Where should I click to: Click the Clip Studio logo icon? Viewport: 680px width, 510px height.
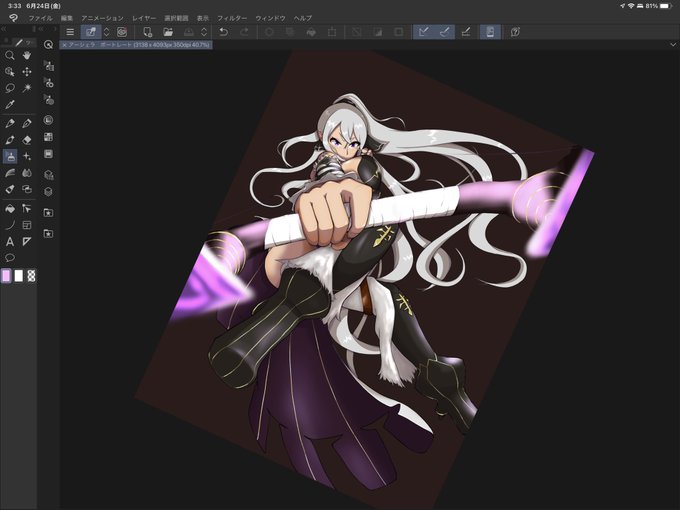click(13, 18)
